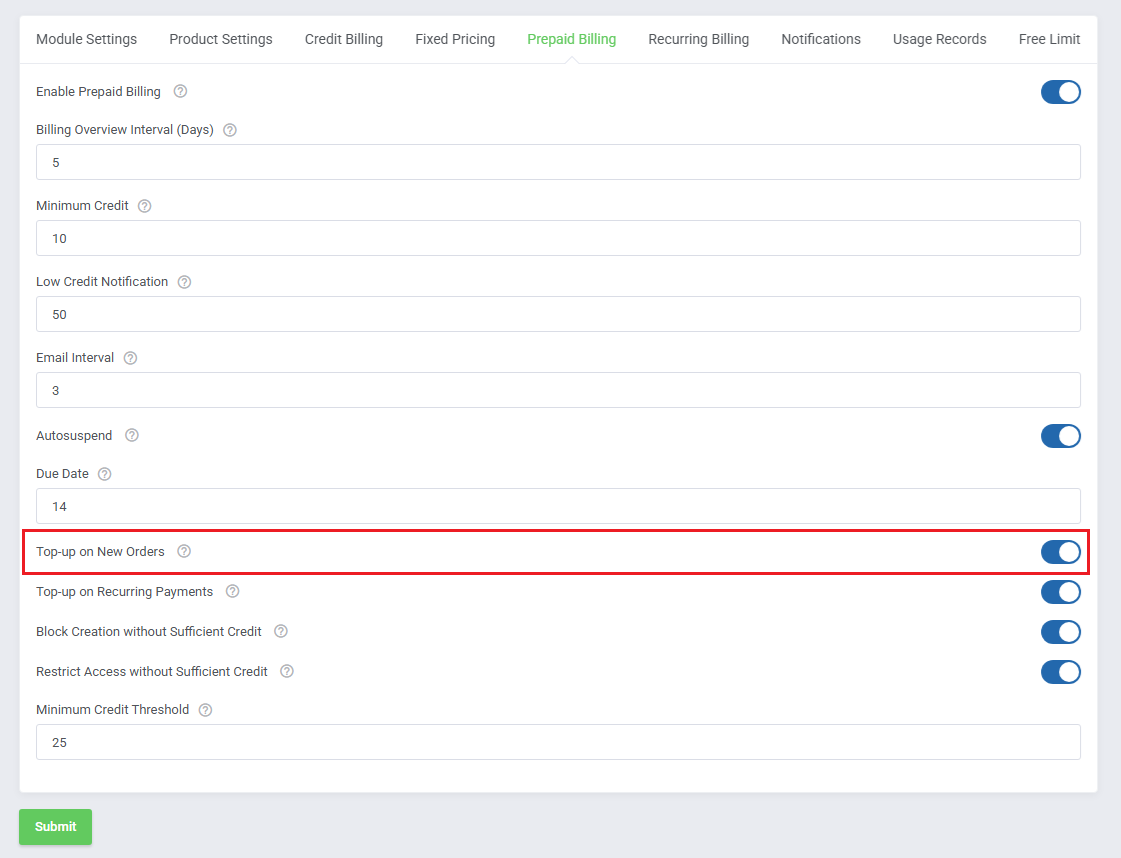This screenshot has height=858, width=1121.
Task: Focus the Low Credit Notification field
Action: point(558,314)
